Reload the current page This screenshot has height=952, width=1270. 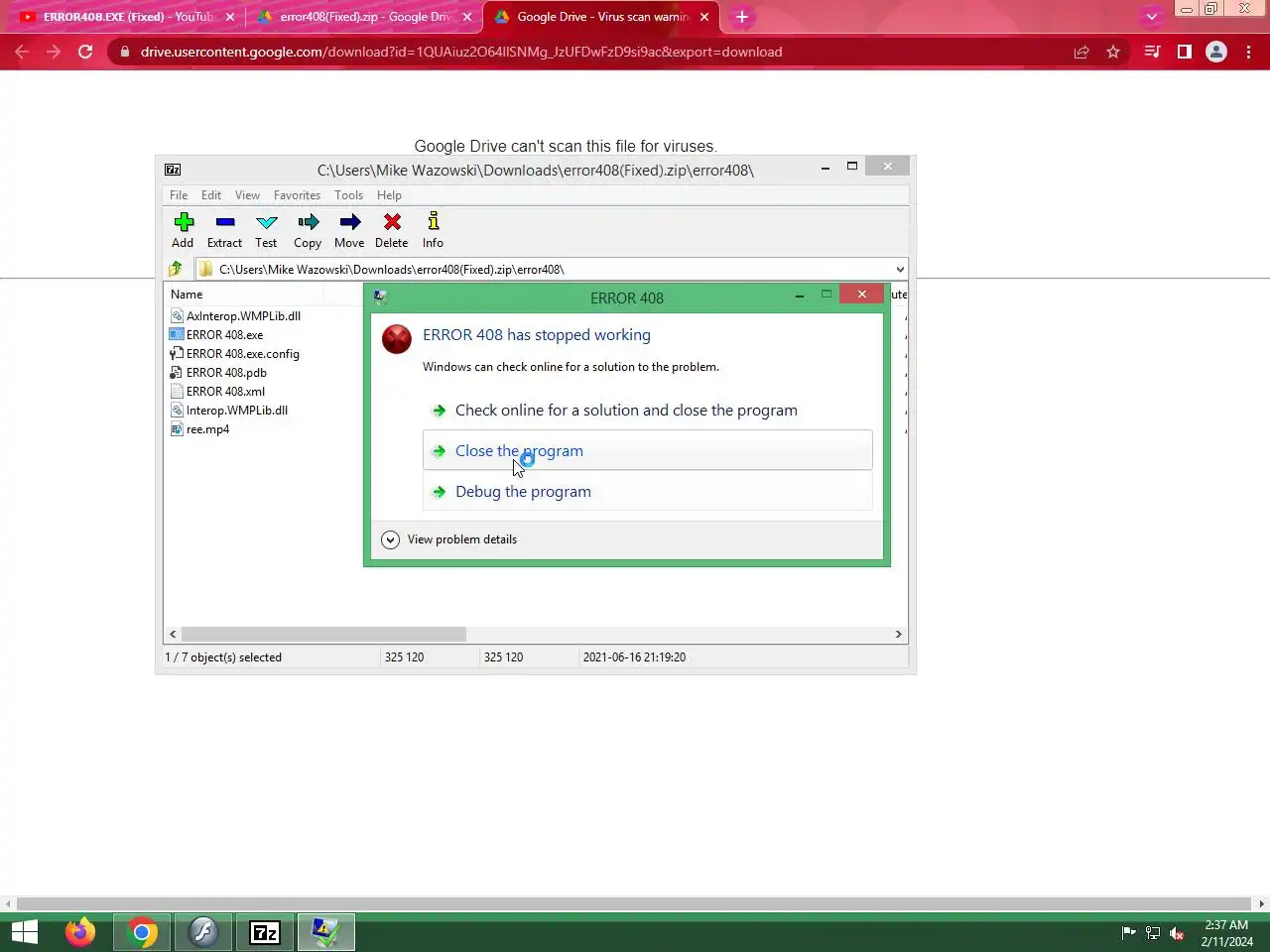[85, 52]
